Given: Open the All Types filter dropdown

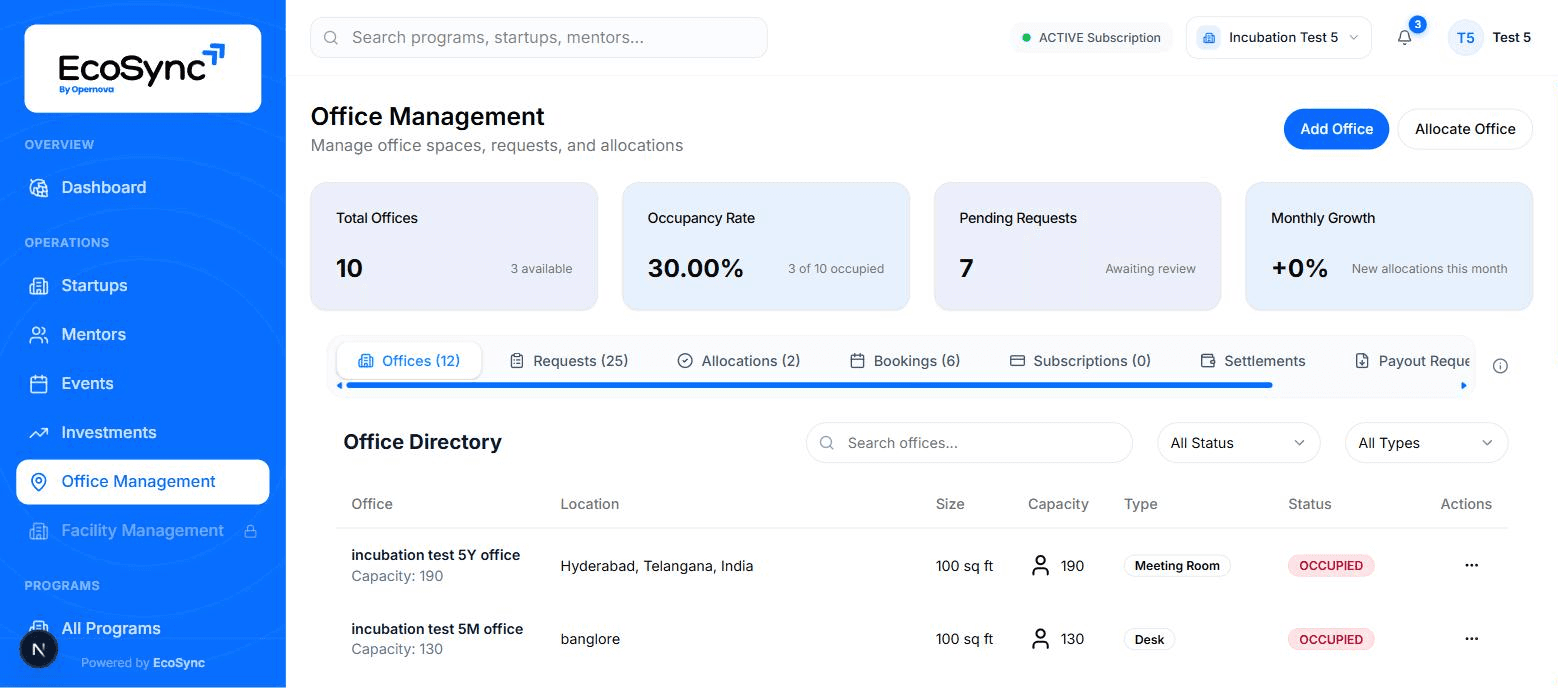Looking at the screenshot, I should 1426,443.
